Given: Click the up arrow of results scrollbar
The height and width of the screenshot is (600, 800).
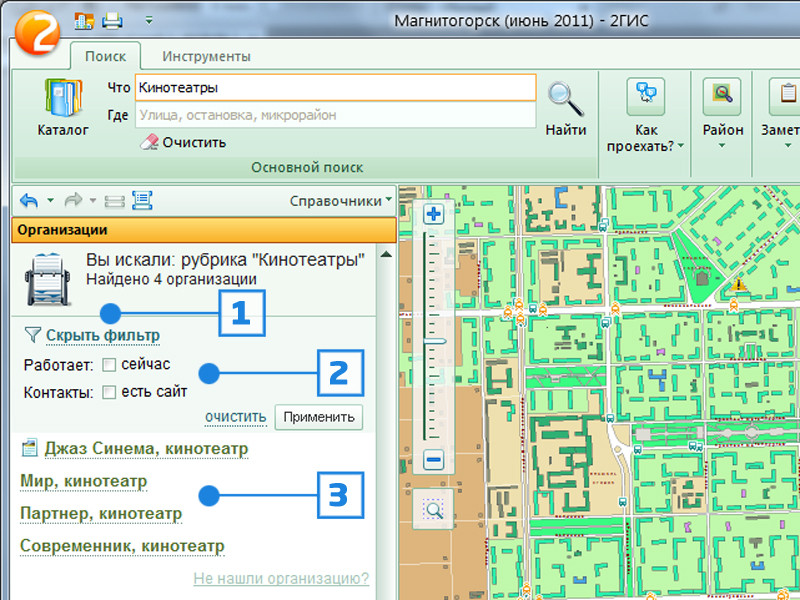Looking at the screenshot, I should (386, 254).
